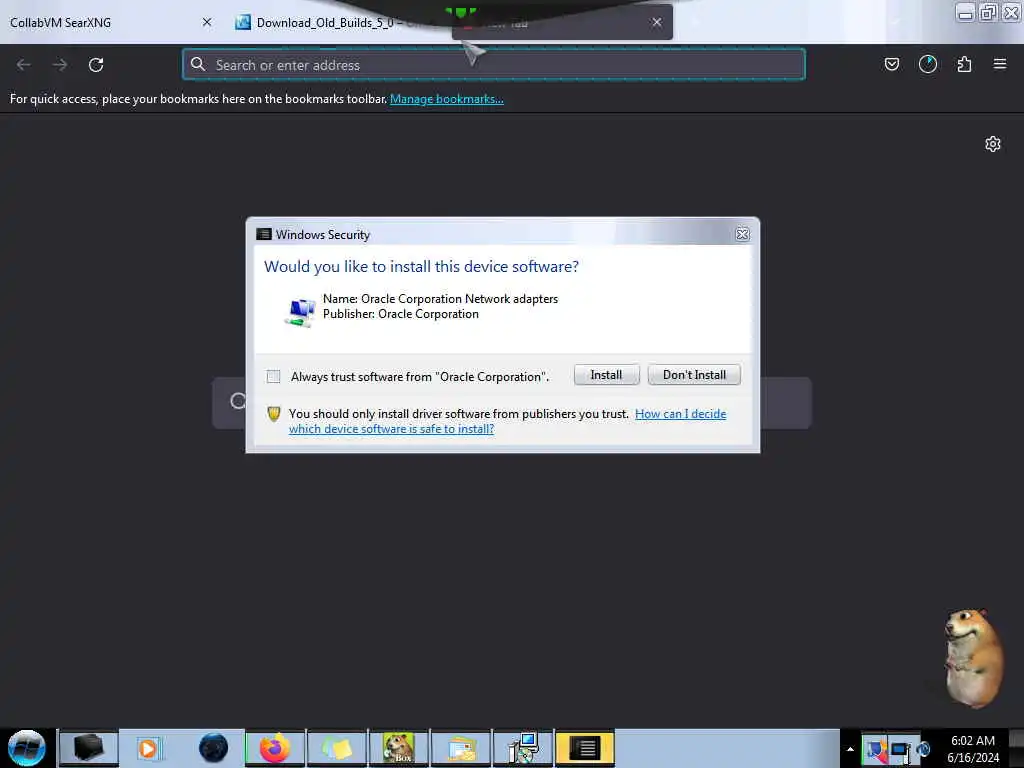This screenshot has height=768, width=1024.
Task: Open the Save to Pocket icon
Action: coord(892,64)
